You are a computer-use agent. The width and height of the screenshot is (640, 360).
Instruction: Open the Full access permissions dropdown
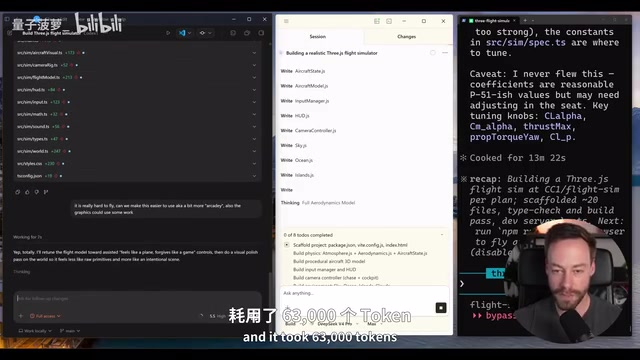click(45, 316)
